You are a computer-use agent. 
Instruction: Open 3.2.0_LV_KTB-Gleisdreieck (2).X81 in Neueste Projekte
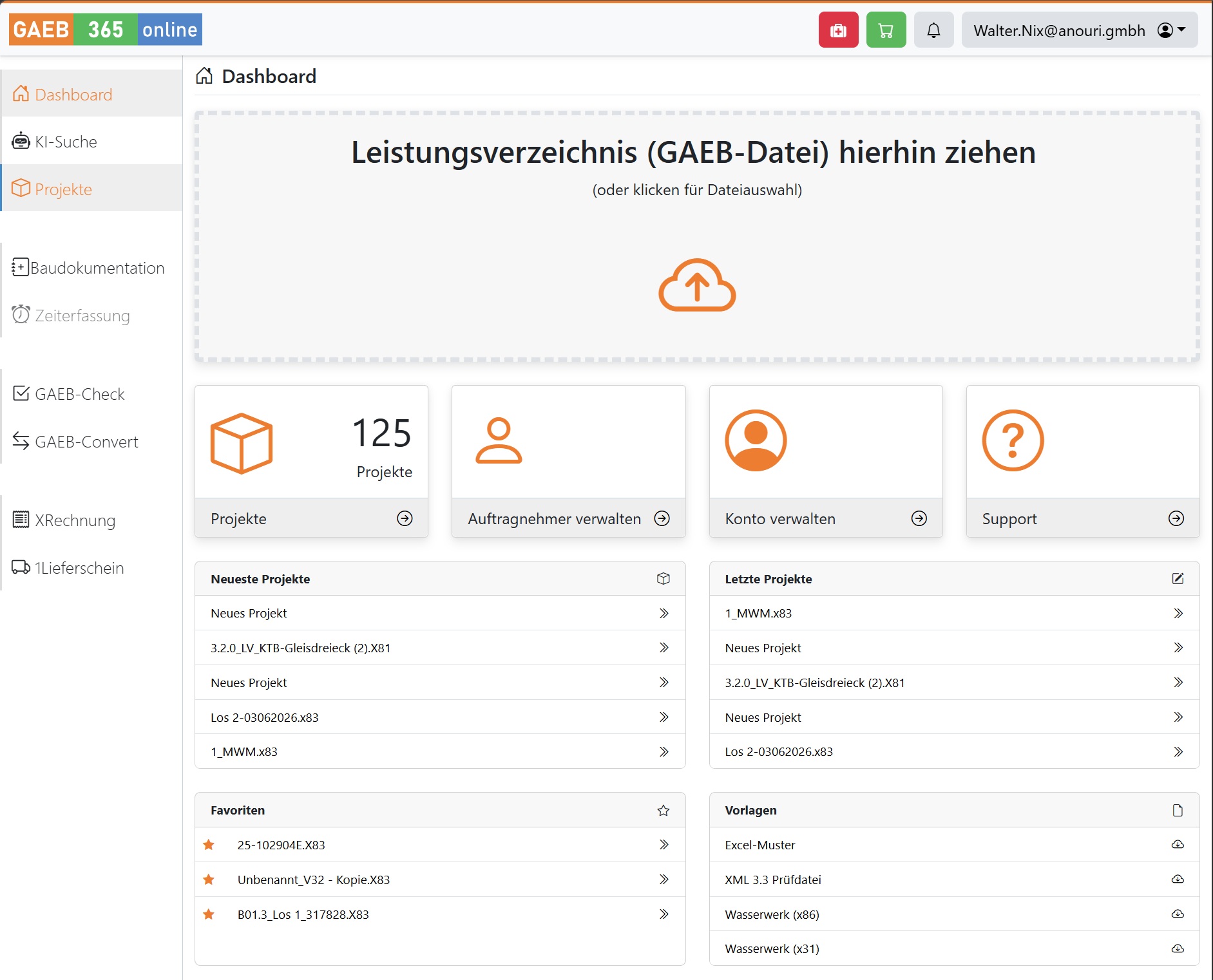coord(440,648)
